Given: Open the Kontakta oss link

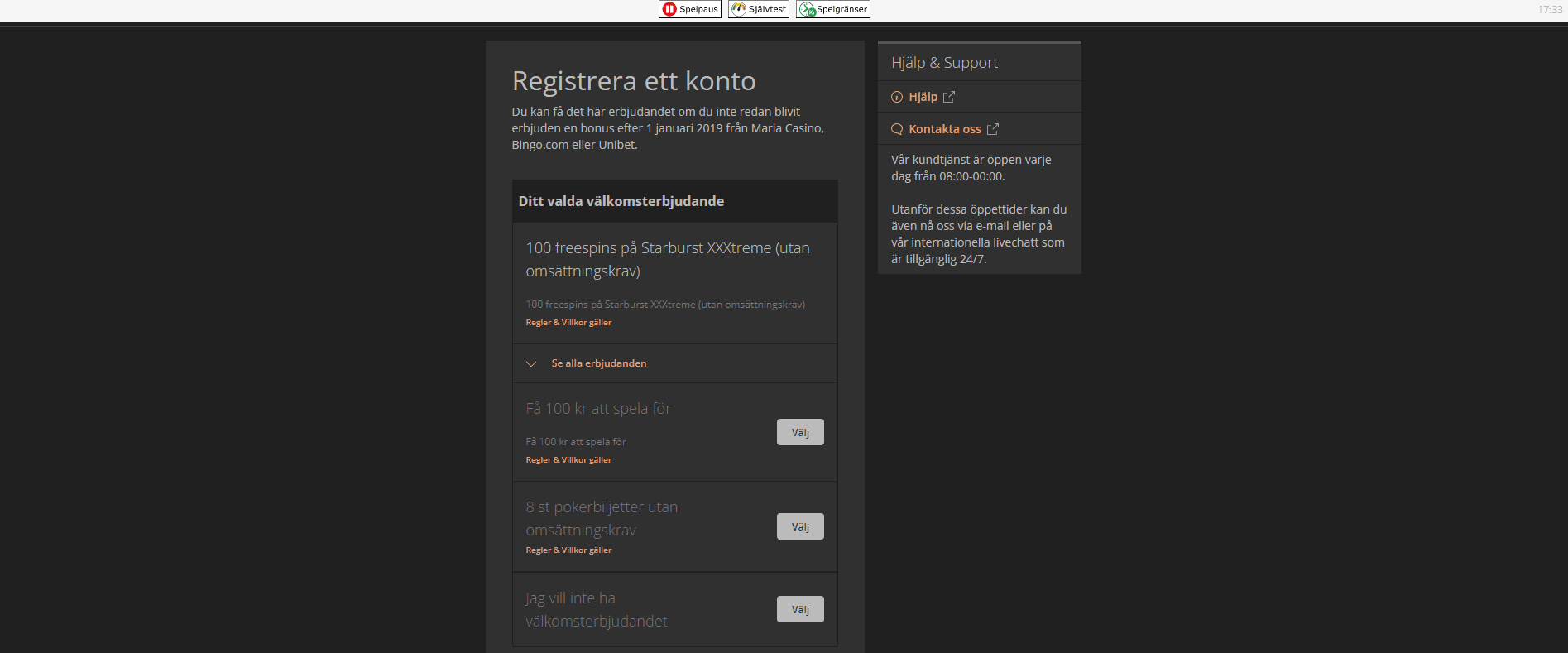Looking at the screenshot, I should 944,129.
